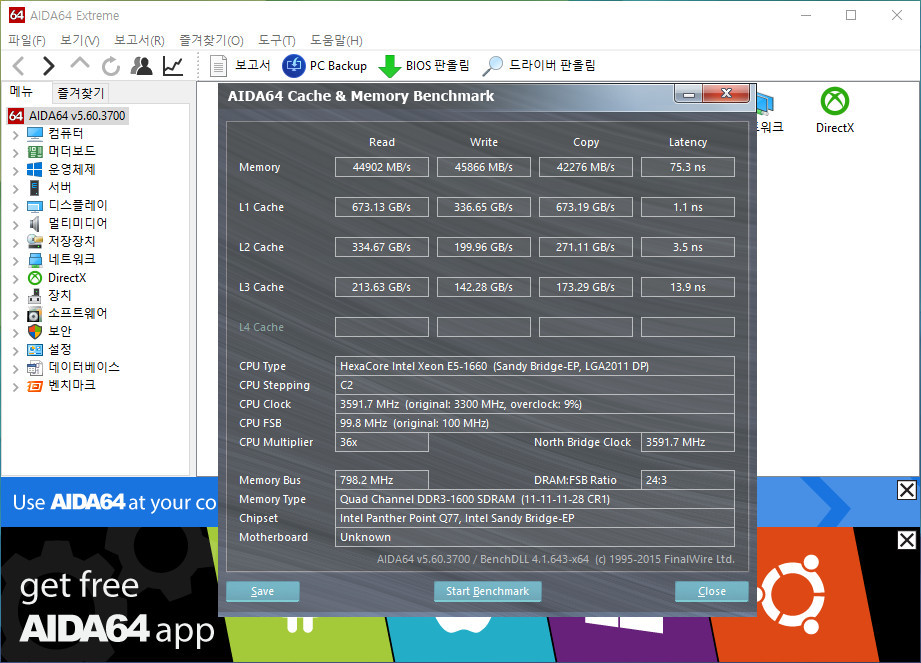Expand the 머더보드 tree node
Image resolution: width=921 pixels, height=663 pixels.
click(16, 153)
